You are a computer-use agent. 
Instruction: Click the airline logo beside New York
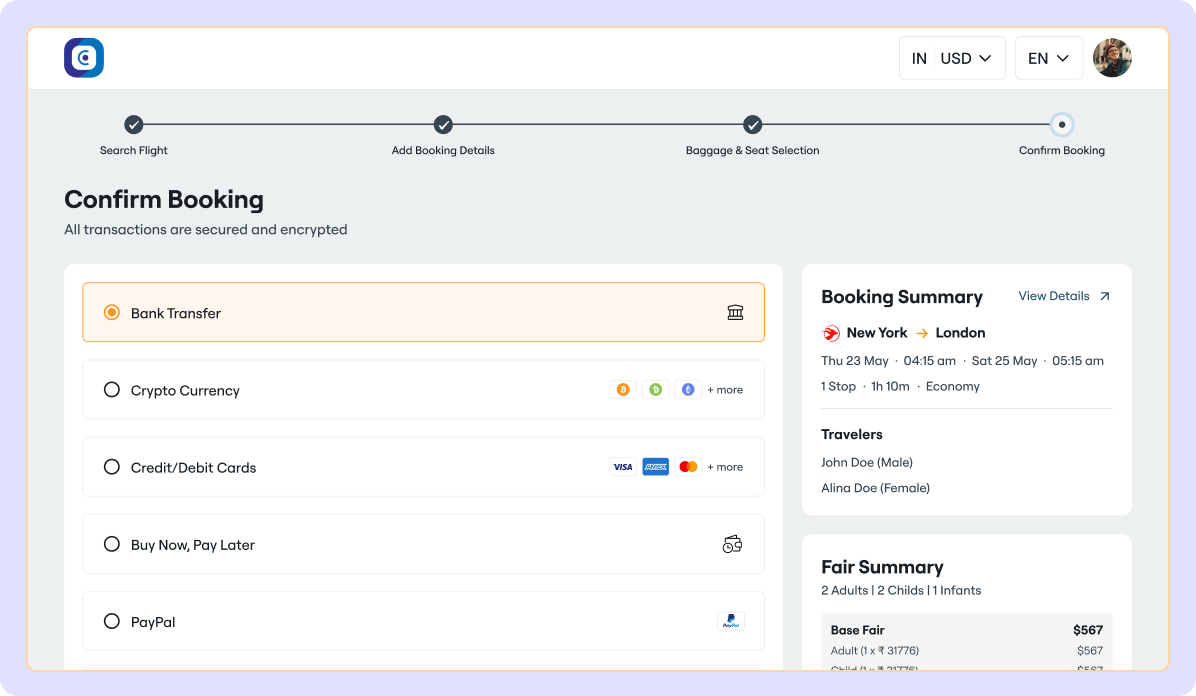tap(830, 332)
